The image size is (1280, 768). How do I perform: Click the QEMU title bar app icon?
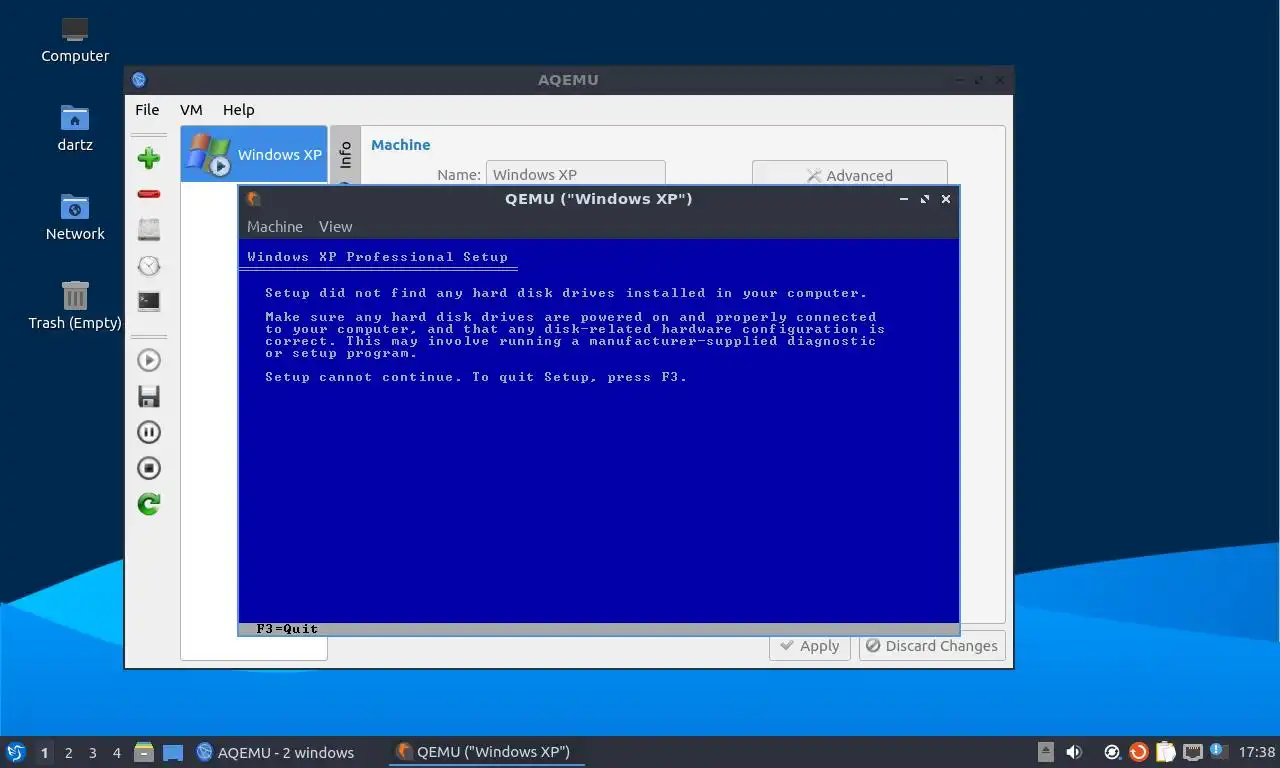pyautogui.click(x=254, y=199)
